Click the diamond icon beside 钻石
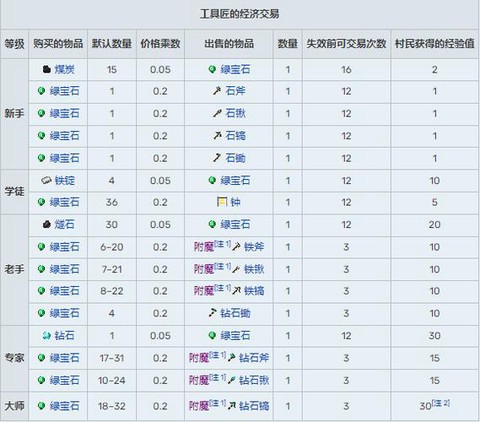480x422 pixels. point(47,335)
